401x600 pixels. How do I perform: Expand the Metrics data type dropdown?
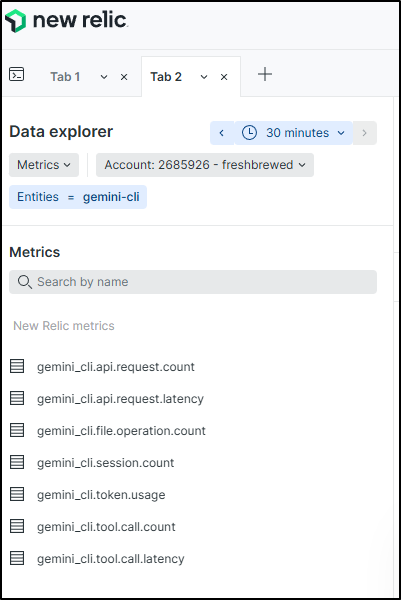(44, 165)
